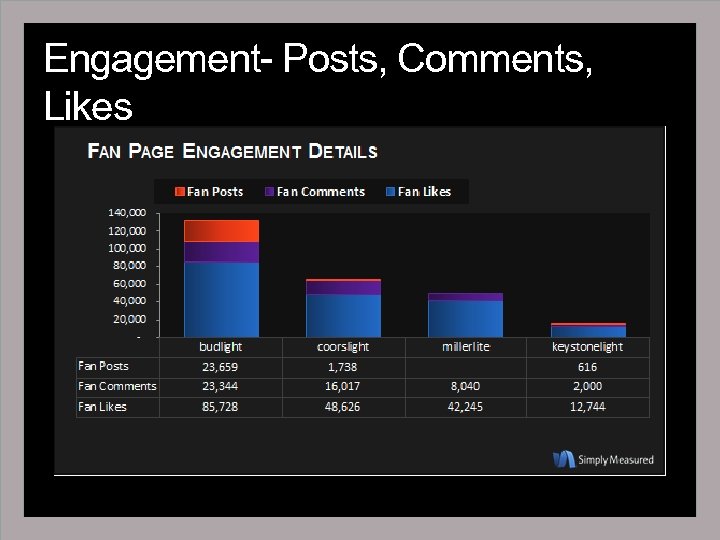Click the coorslight blue Fan Likes segment
This screenshot has height=540, width=720.
coord(343,316)
